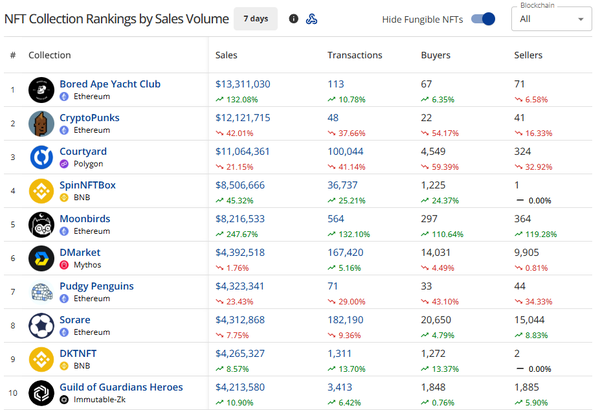The image size is (600, 410).
Task: Sort by the Sellers column header
Action: 528,55
